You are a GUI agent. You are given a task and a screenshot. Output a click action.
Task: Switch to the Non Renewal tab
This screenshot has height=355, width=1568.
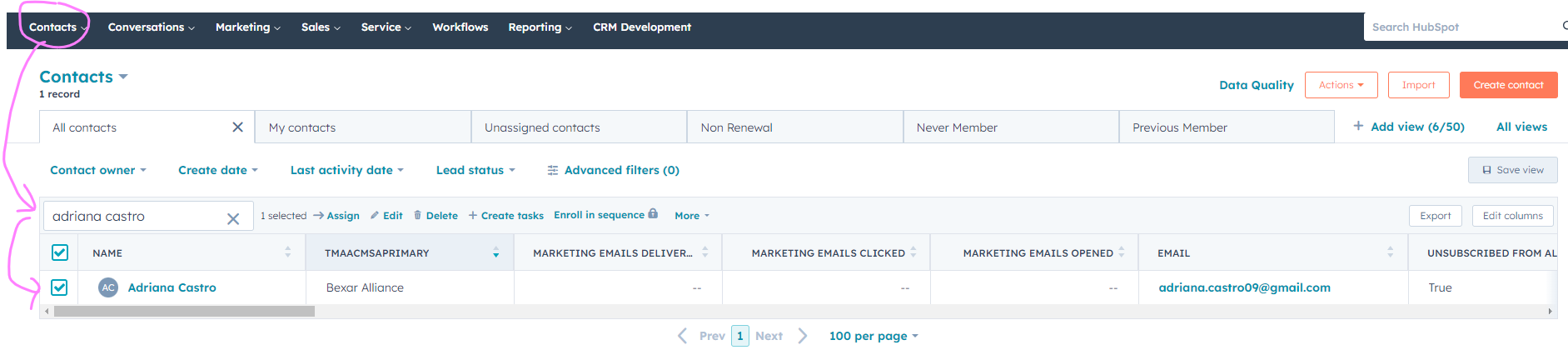point(736,127)
